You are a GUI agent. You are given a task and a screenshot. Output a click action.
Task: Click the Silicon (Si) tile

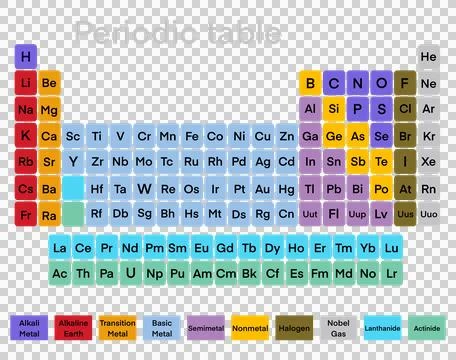point(334,109)
